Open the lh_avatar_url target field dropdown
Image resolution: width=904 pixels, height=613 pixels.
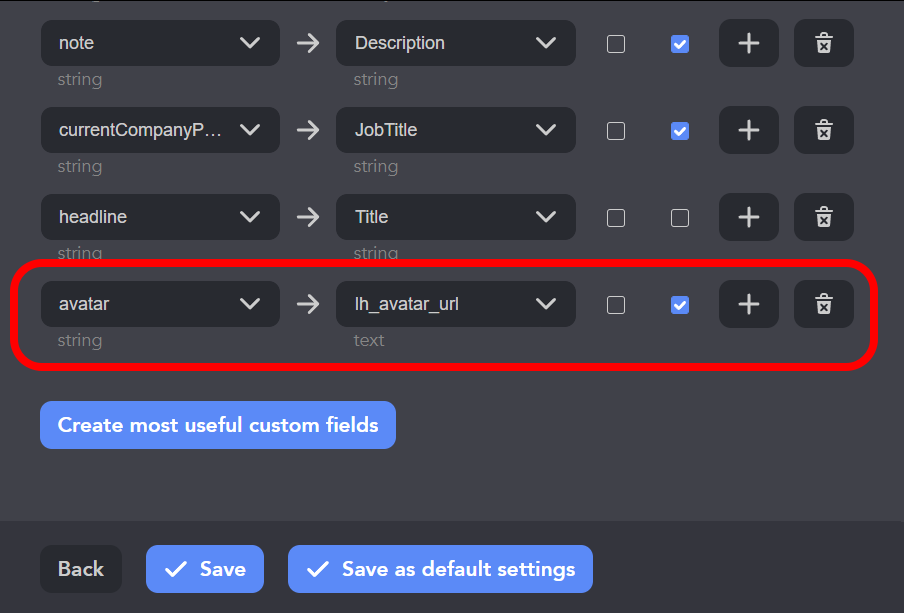[455, 304]
